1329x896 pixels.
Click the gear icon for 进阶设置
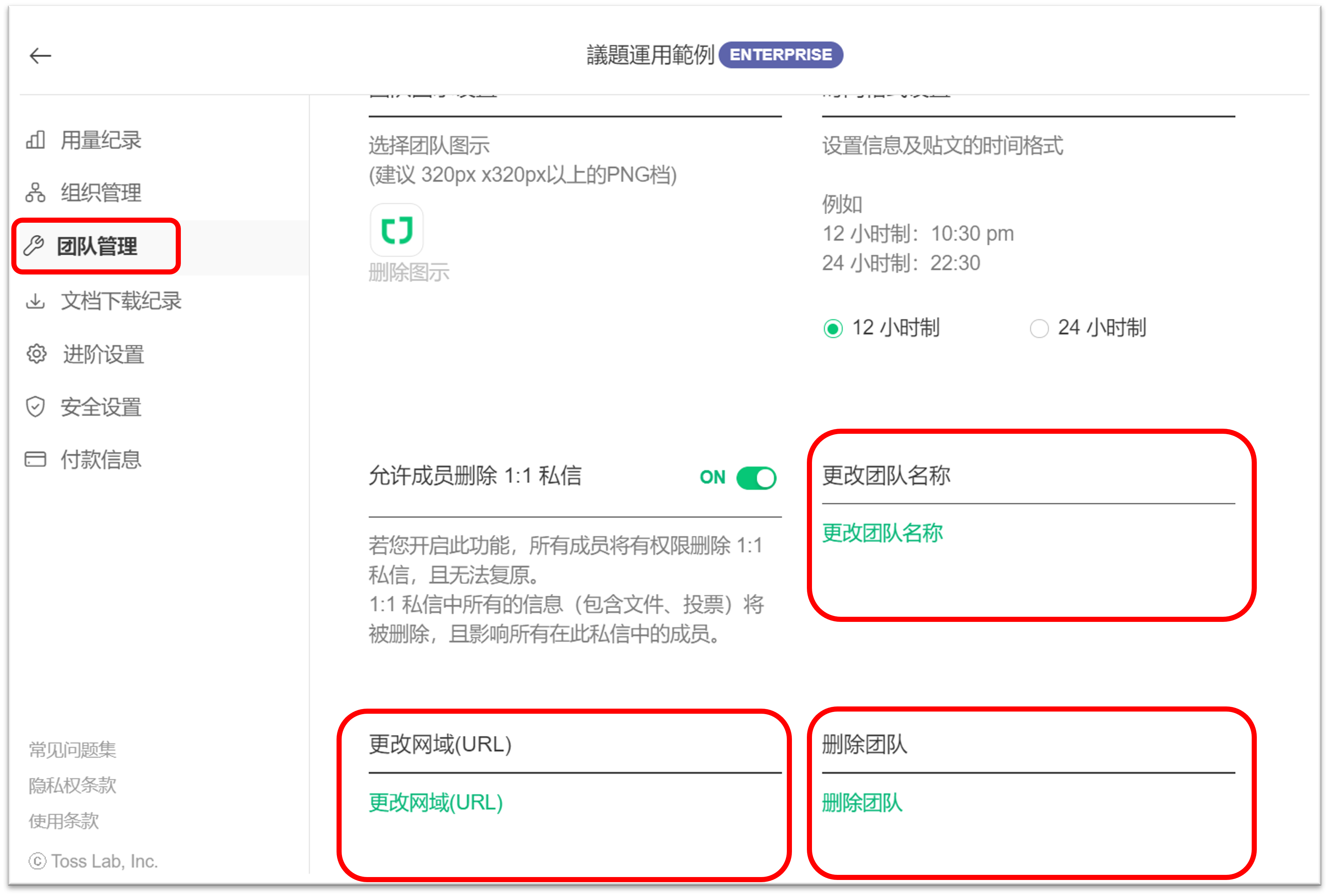pos(36,354)
